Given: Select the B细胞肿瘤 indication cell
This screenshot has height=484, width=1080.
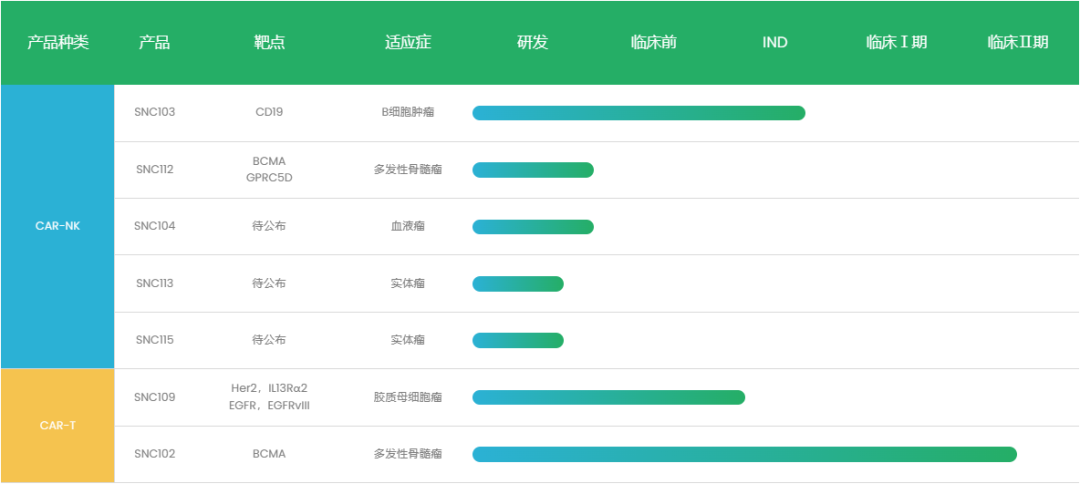Looking at the screenshot, I should 408,112.
